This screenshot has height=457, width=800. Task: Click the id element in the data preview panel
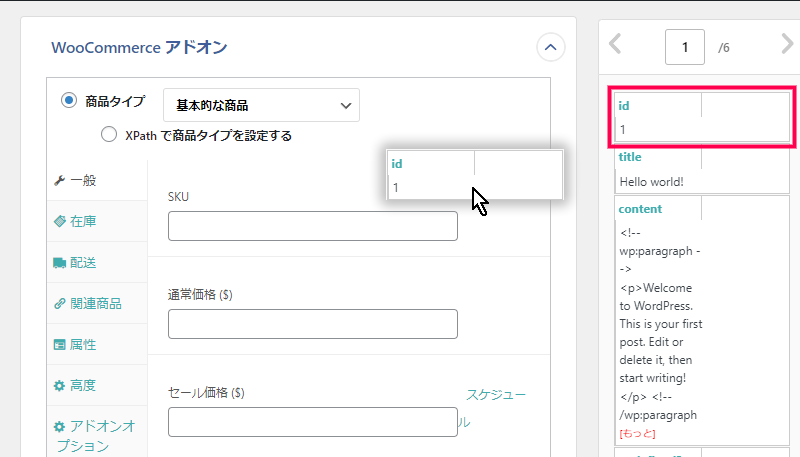(702, 117)
